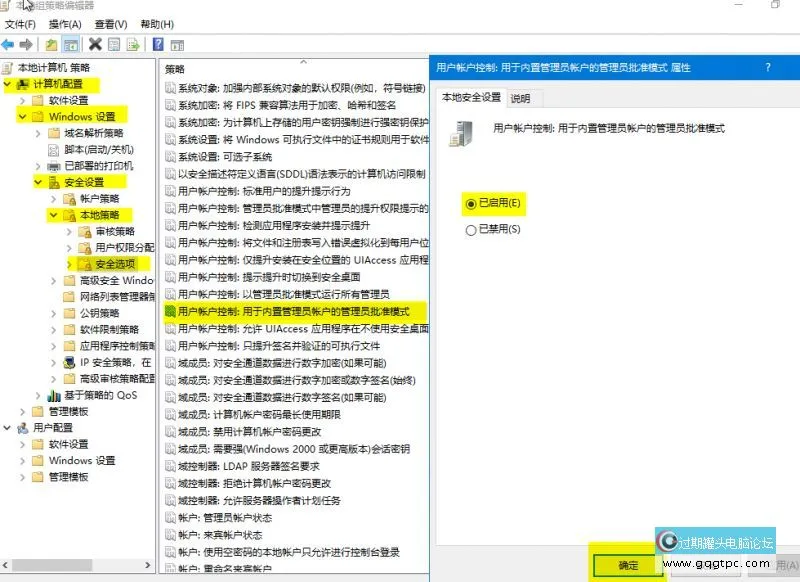The height and width of the screenshot is (582, 800).
Task: Open the 操作 menu
Action: click(61, 22)
